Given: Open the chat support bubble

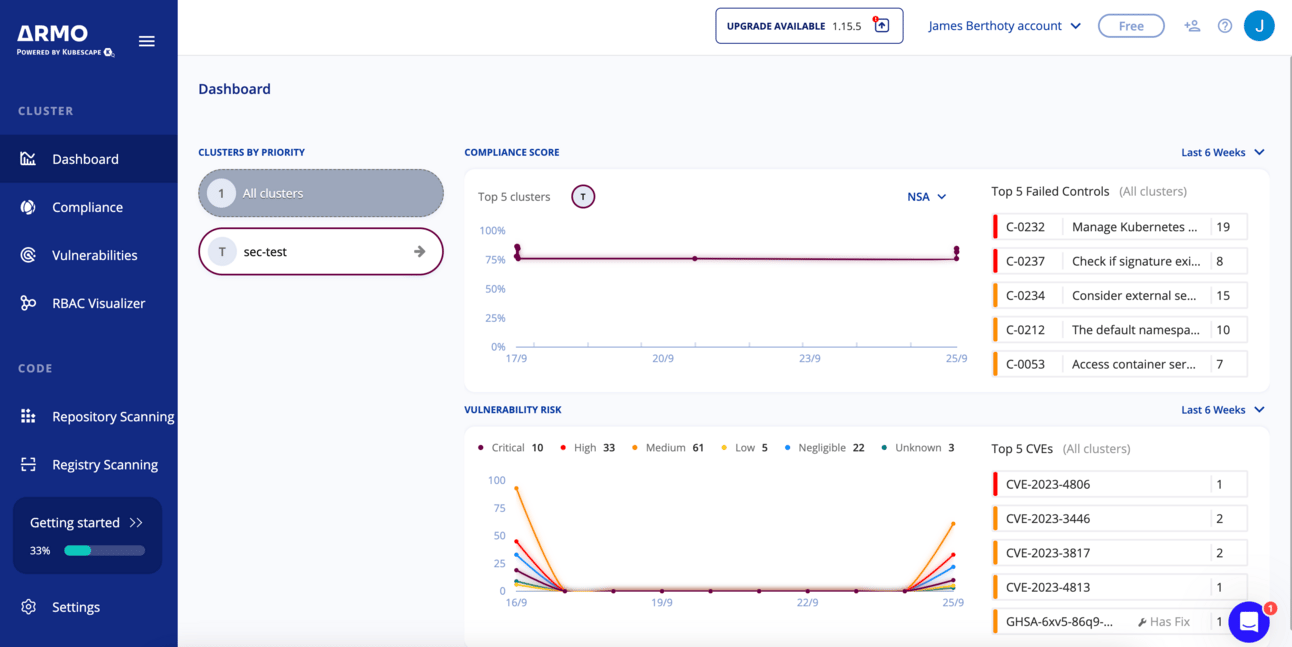Looking at the screenshot, I should pyautogui.click(x=1248, y=622).
